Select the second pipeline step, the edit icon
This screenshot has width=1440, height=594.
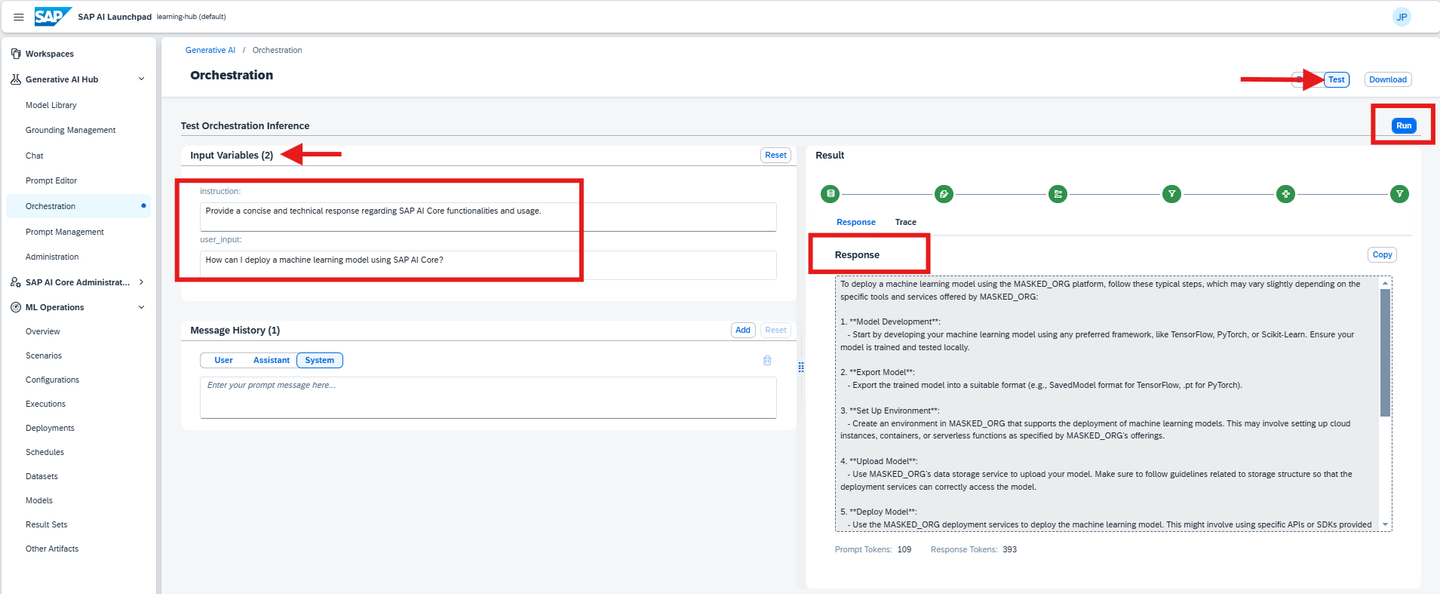pos(943,194)
